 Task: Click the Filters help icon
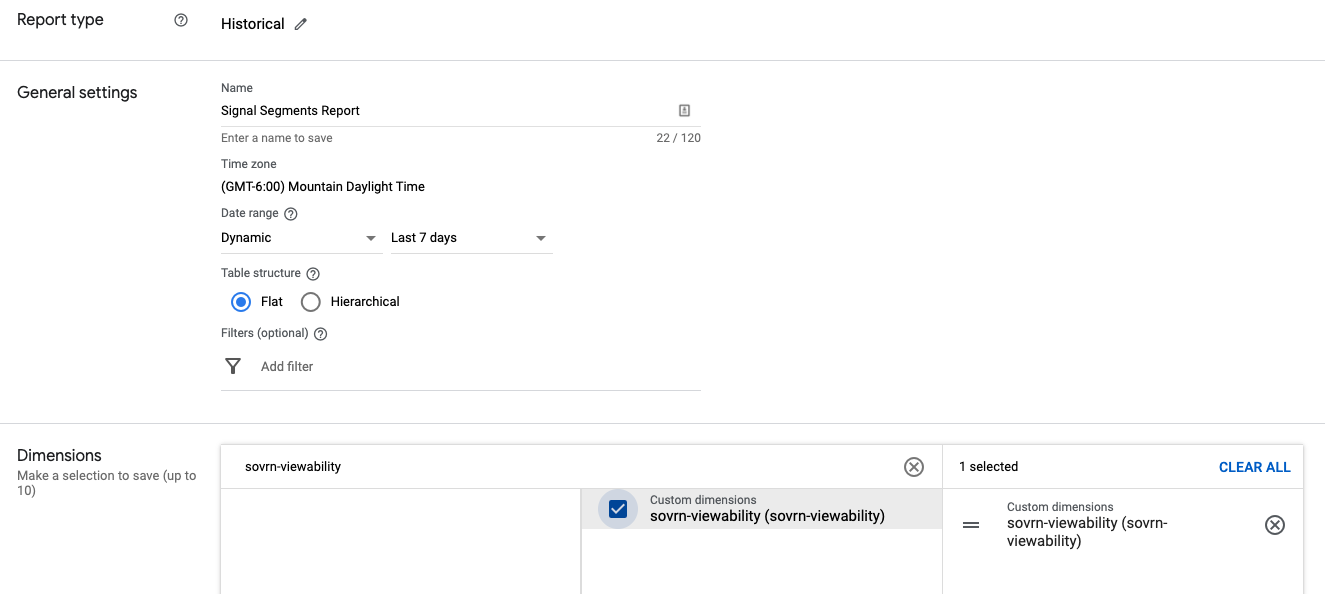point(319,333)
